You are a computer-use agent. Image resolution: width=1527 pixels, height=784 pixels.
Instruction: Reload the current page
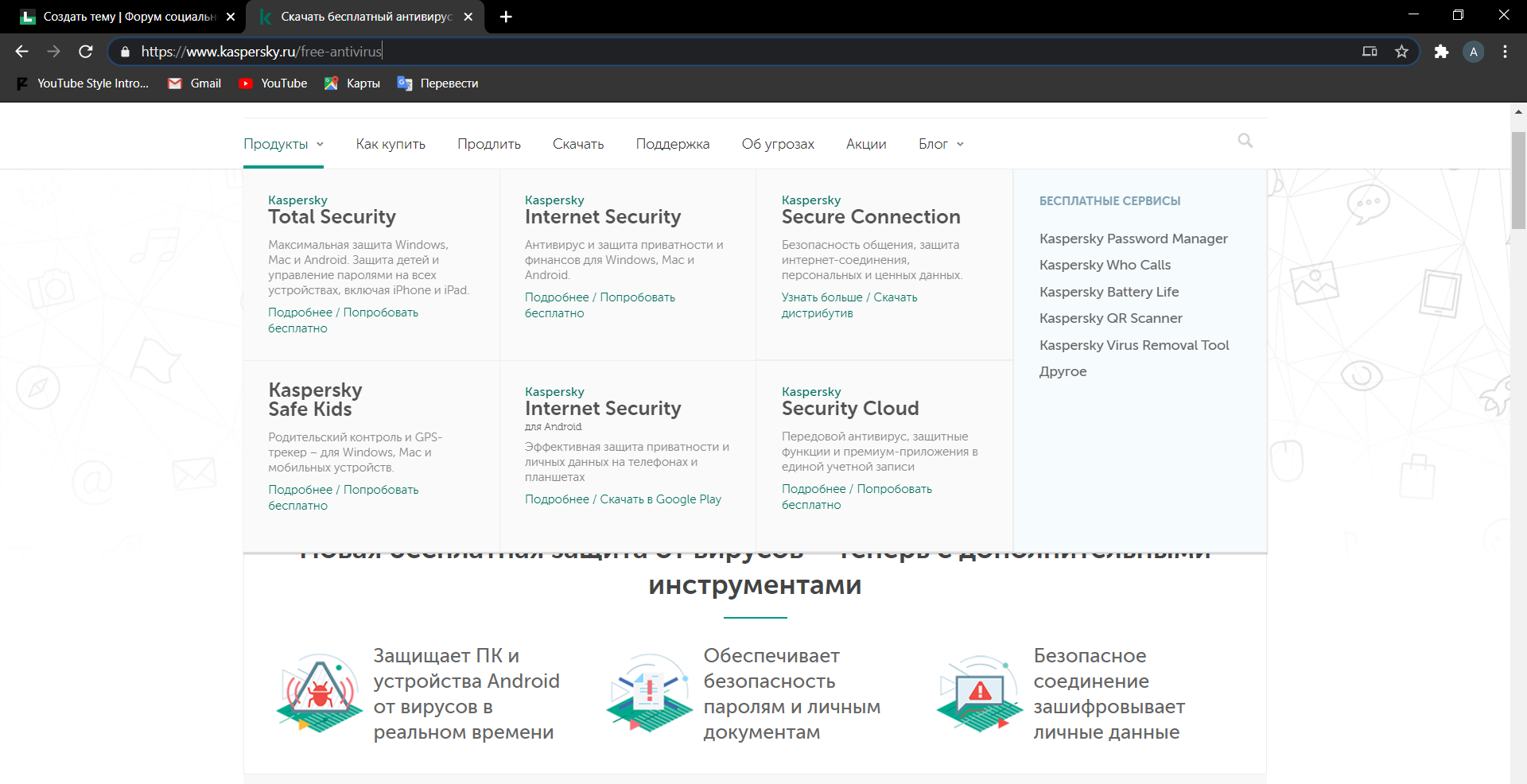pos(86,52)
